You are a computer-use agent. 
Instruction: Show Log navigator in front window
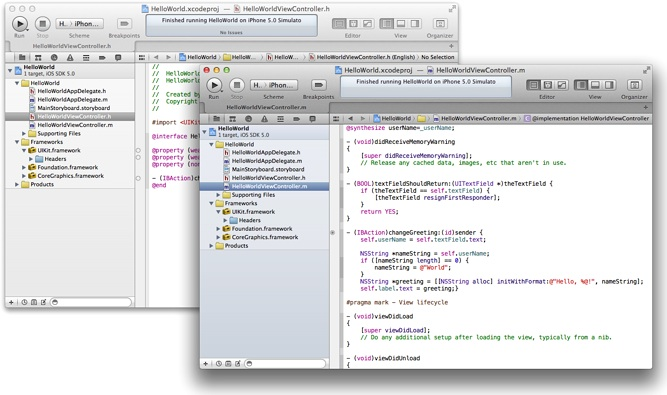point(312,119)
